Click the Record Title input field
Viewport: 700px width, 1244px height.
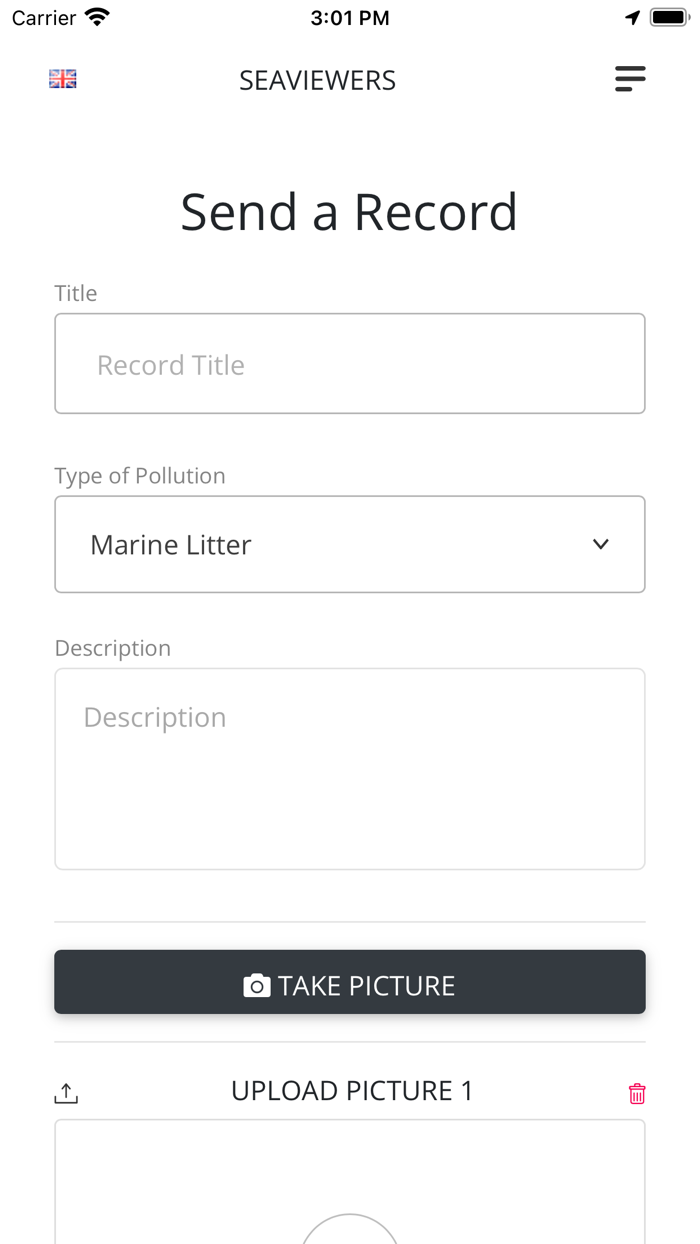click(350, 363)
